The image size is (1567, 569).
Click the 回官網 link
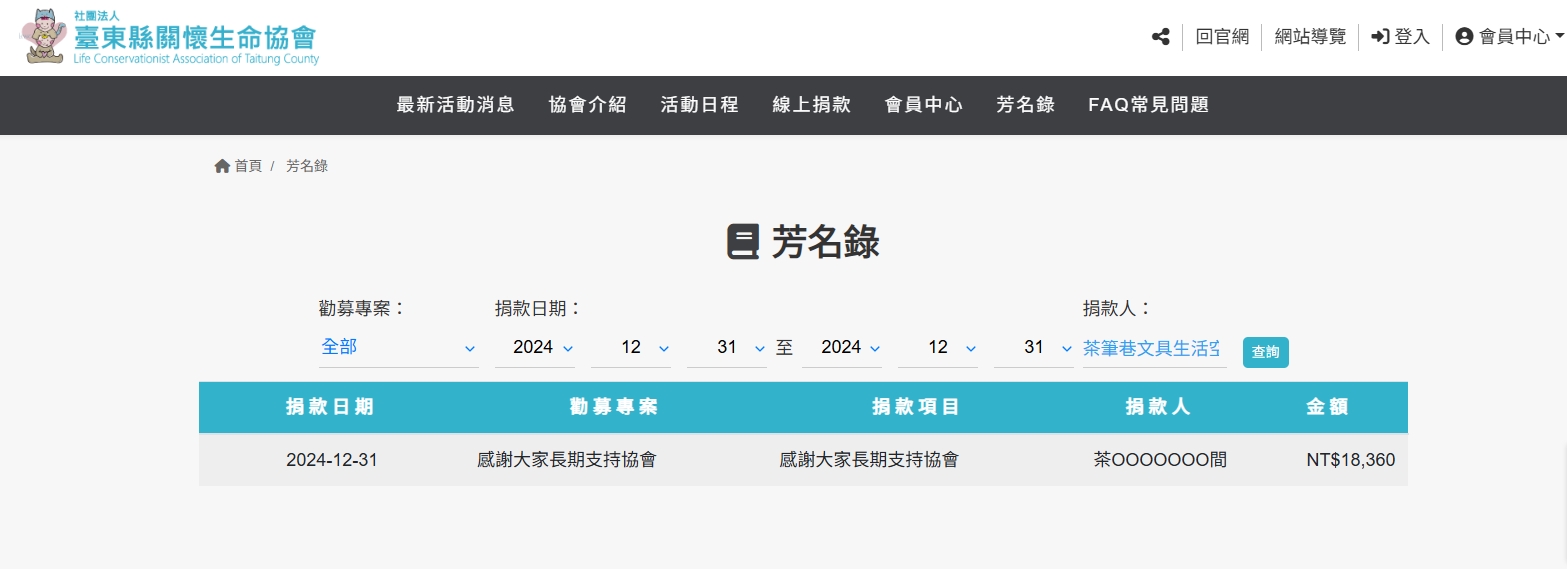1222,37
